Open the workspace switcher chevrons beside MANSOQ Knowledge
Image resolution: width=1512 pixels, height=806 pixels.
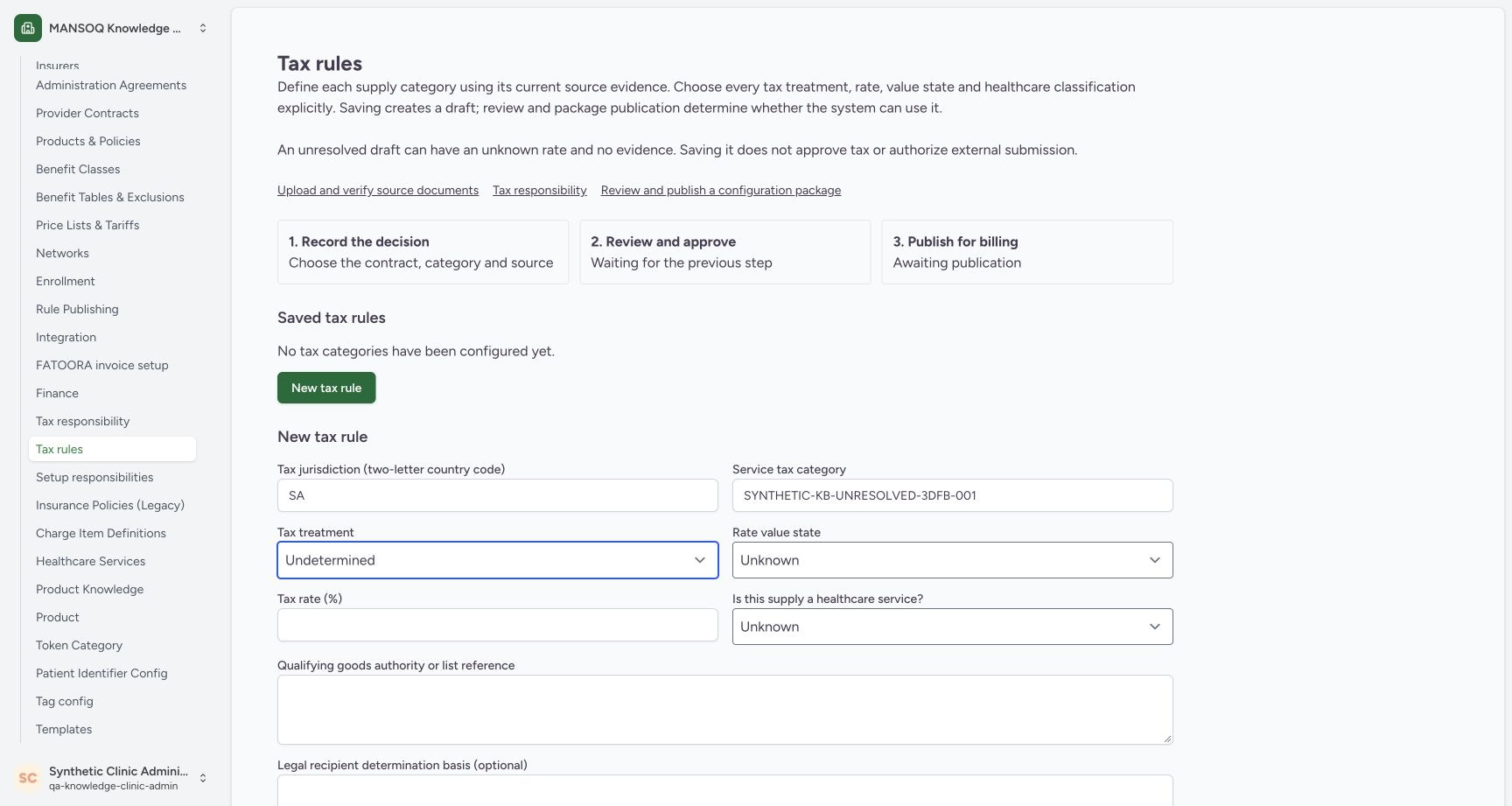203,28
